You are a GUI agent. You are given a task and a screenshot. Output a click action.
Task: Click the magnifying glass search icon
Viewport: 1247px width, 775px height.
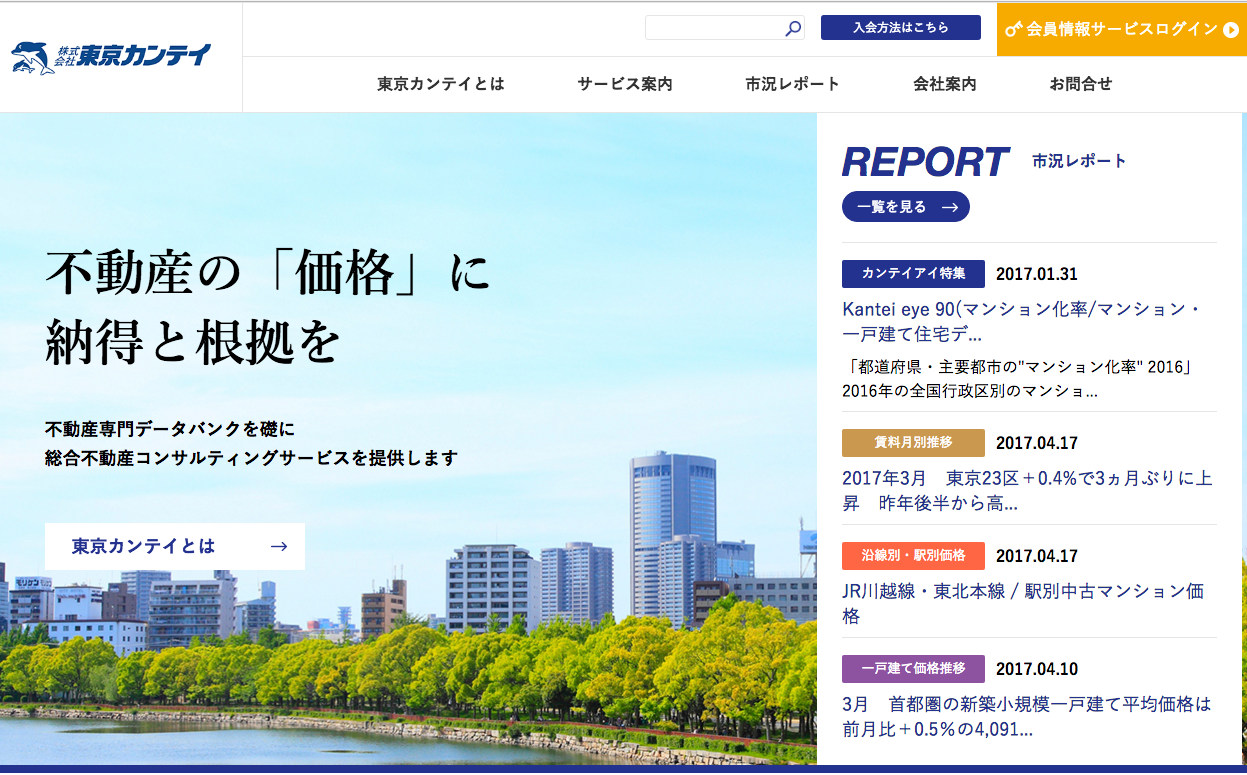click(792, 29)
